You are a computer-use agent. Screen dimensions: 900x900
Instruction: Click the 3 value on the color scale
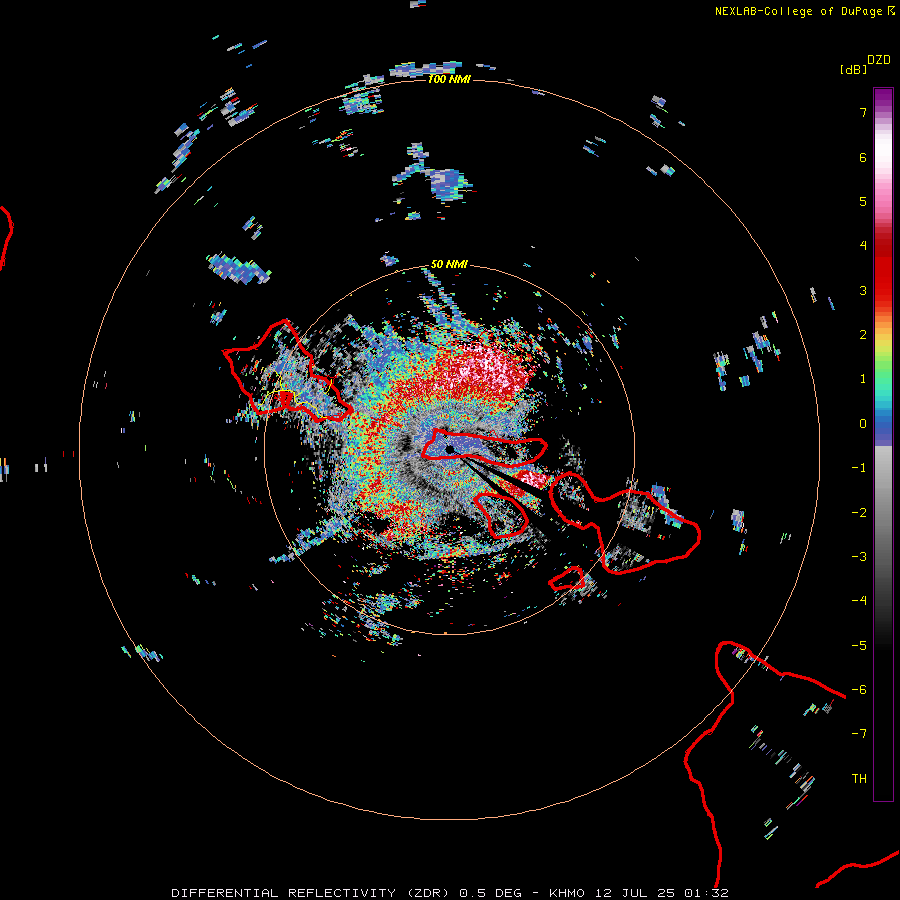[863, 290]
